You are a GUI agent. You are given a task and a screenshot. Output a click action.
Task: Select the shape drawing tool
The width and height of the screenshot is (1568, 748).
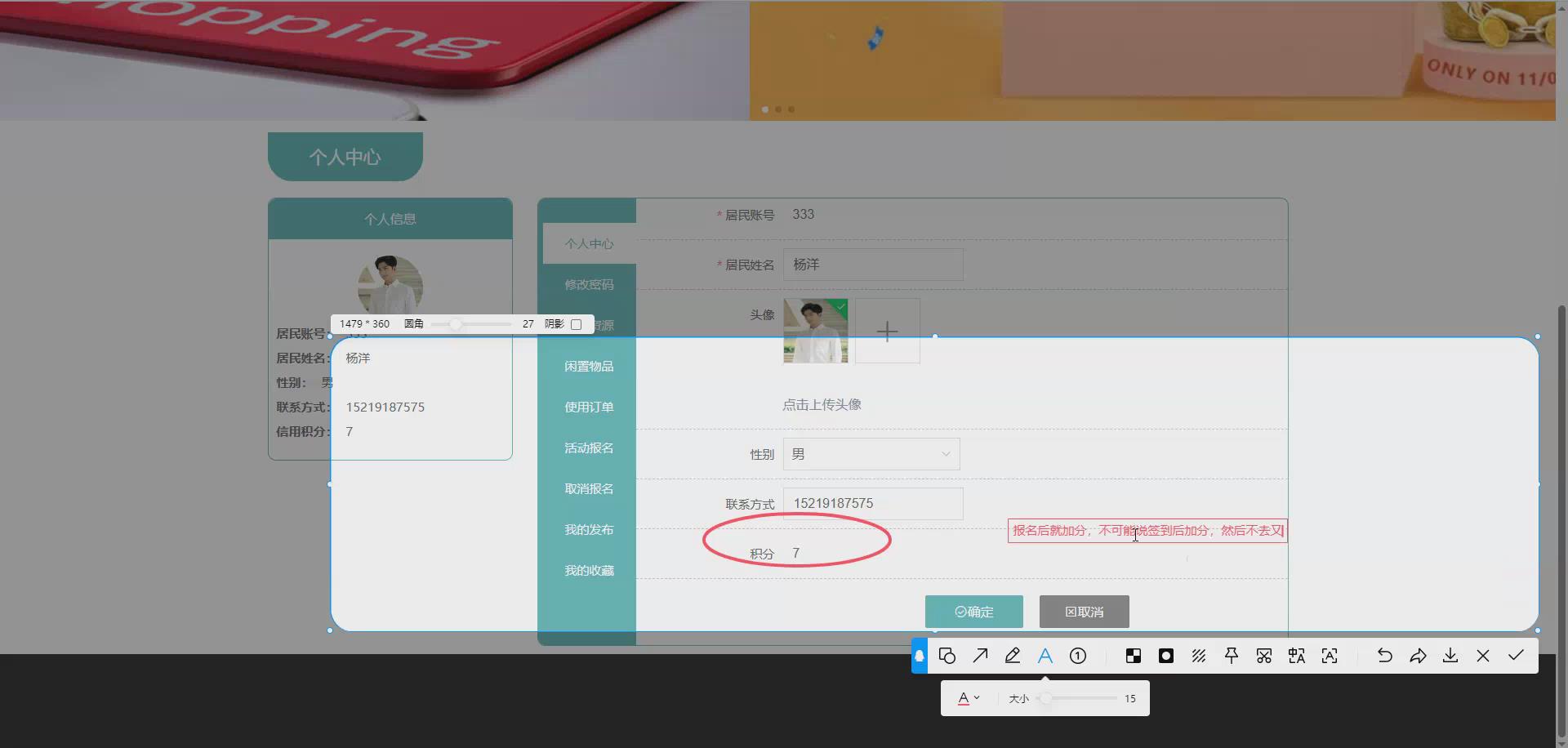point(947,656)
